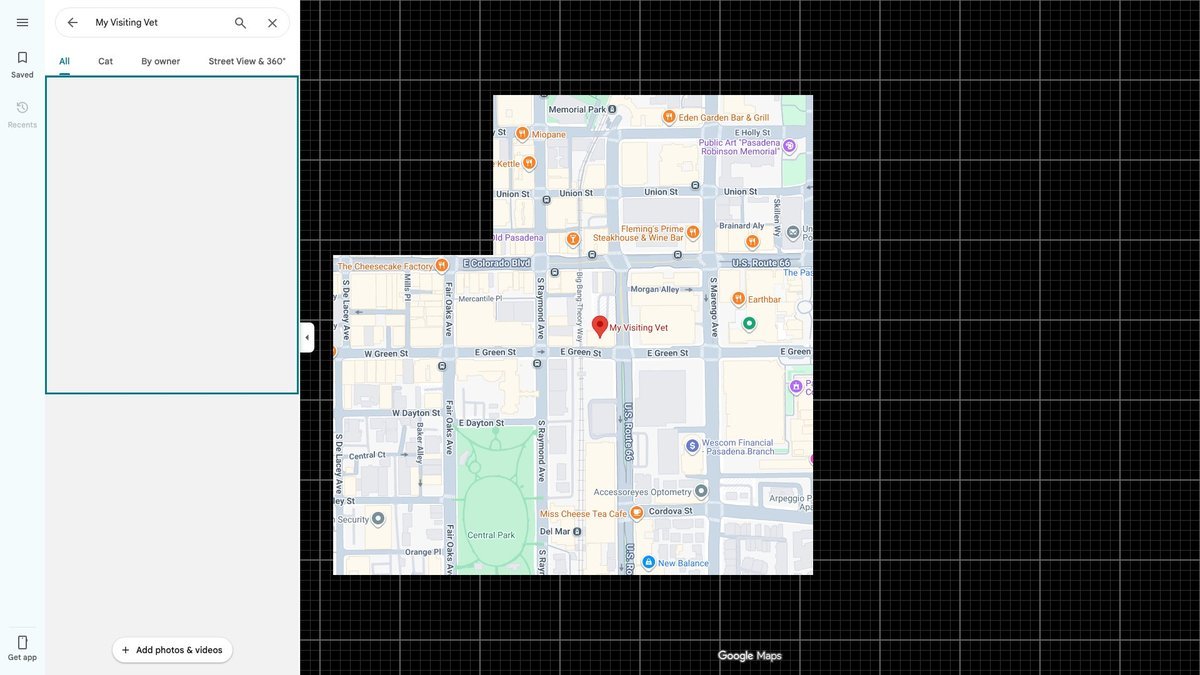Click the Kettle restaurant marker
Screen dimensions: 1200x675
click(x=529, y=162)
